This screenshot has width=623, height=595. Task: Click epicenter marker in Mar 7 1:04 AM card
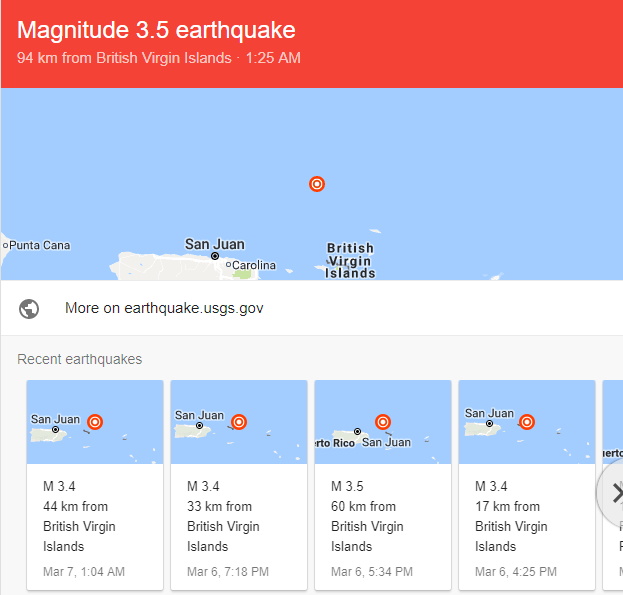tap(95, 422)
